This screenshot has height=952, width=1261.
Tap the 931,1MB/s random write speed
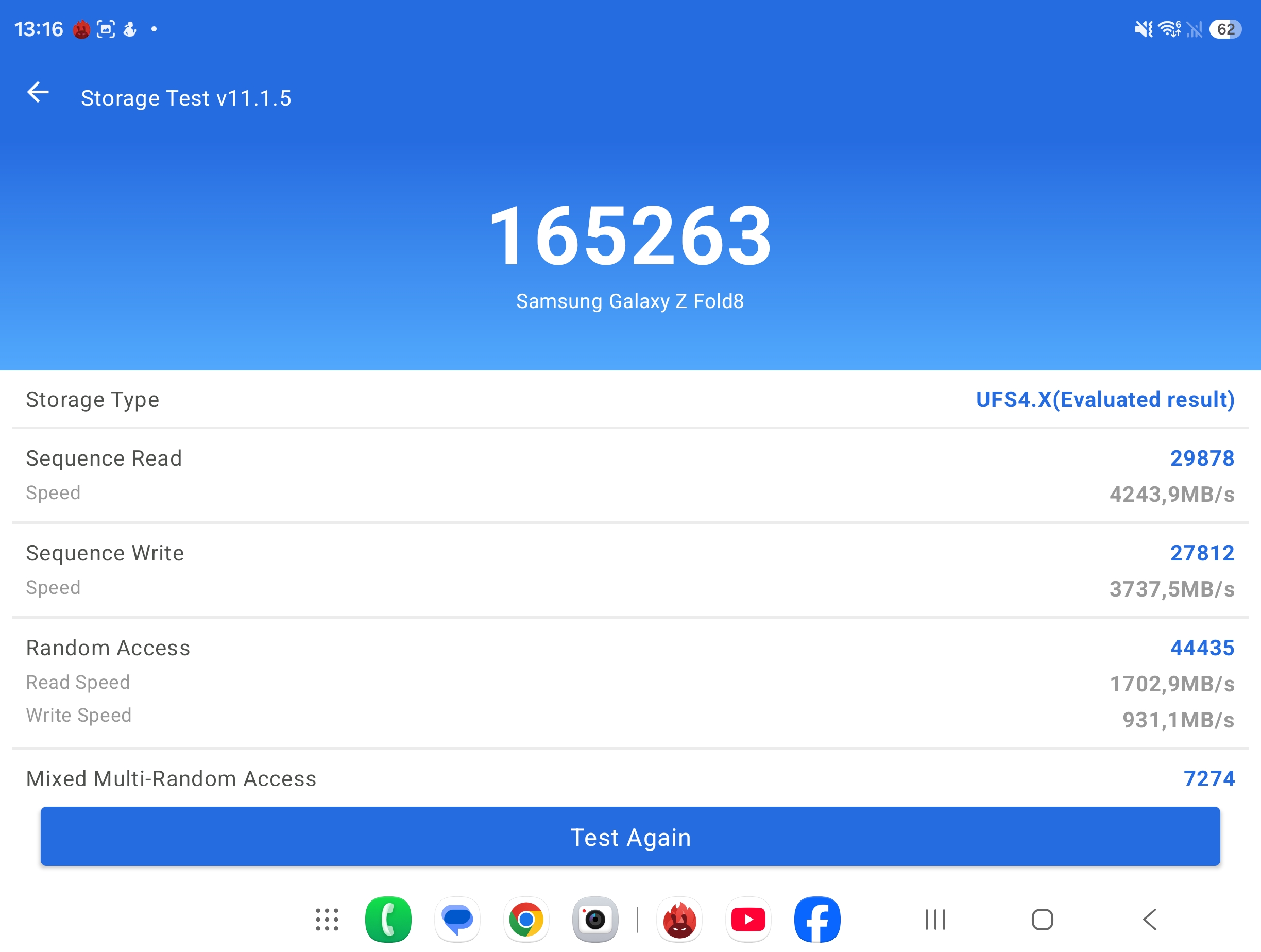pyautogui.click(x=1179, y=720)
